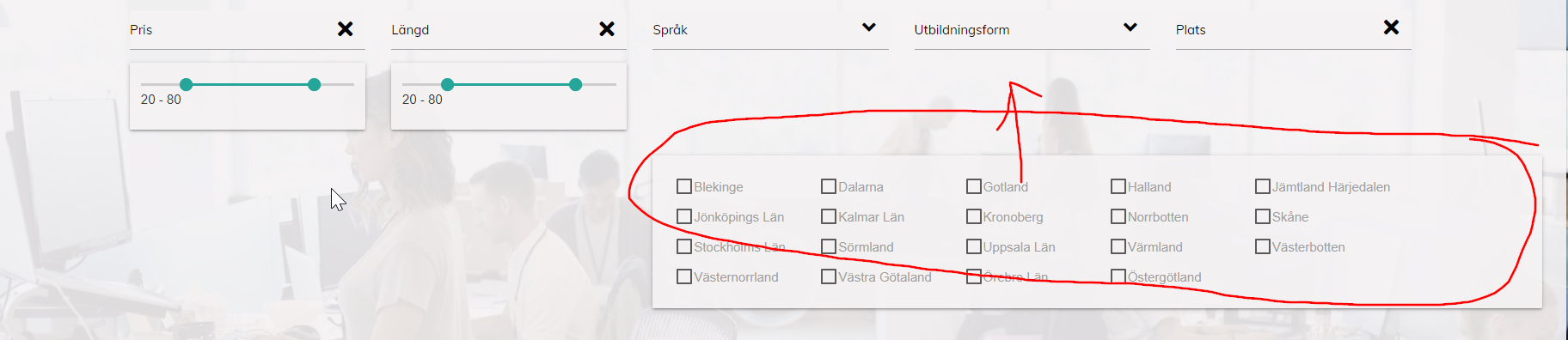Expand the Utbildningsform dropdown chevron

(x=1130, y=27)
